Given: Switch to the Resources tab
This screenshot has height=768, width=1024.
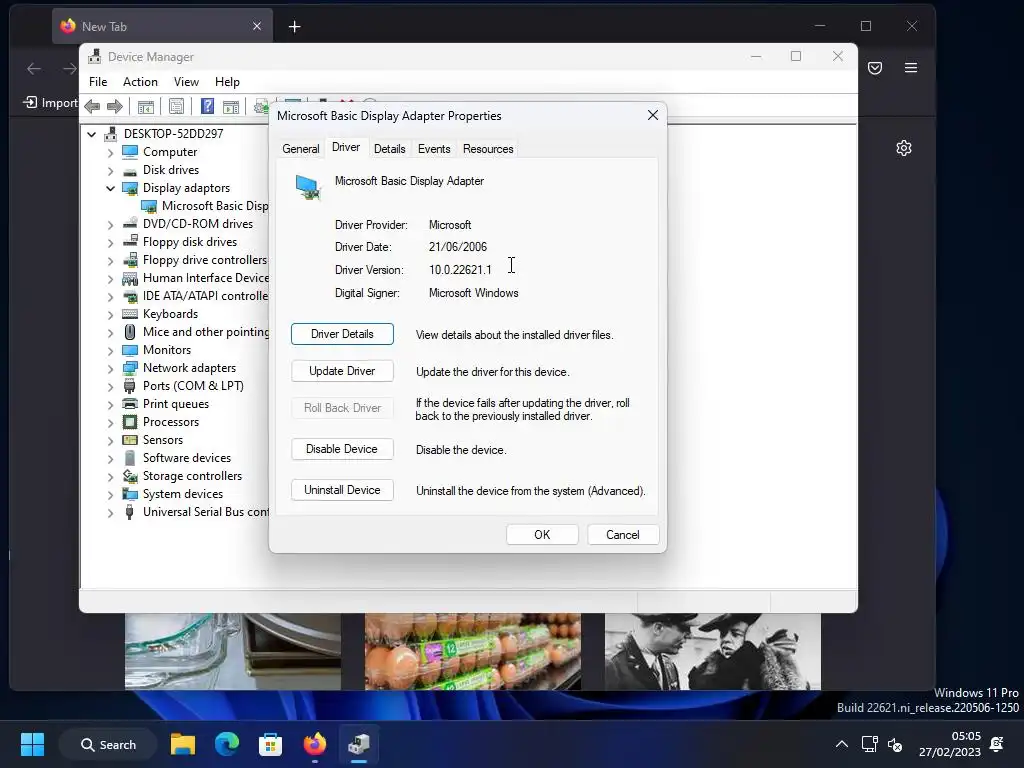Looking at the screenshot, I should (x=488, y=149).
